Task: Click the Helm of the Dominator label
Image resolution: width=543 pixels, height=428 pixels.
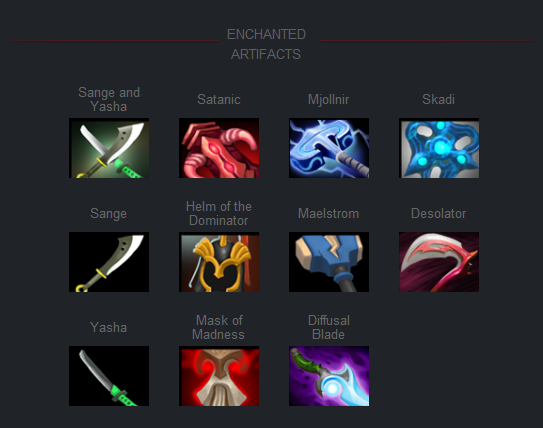Action: coord(219,213)
